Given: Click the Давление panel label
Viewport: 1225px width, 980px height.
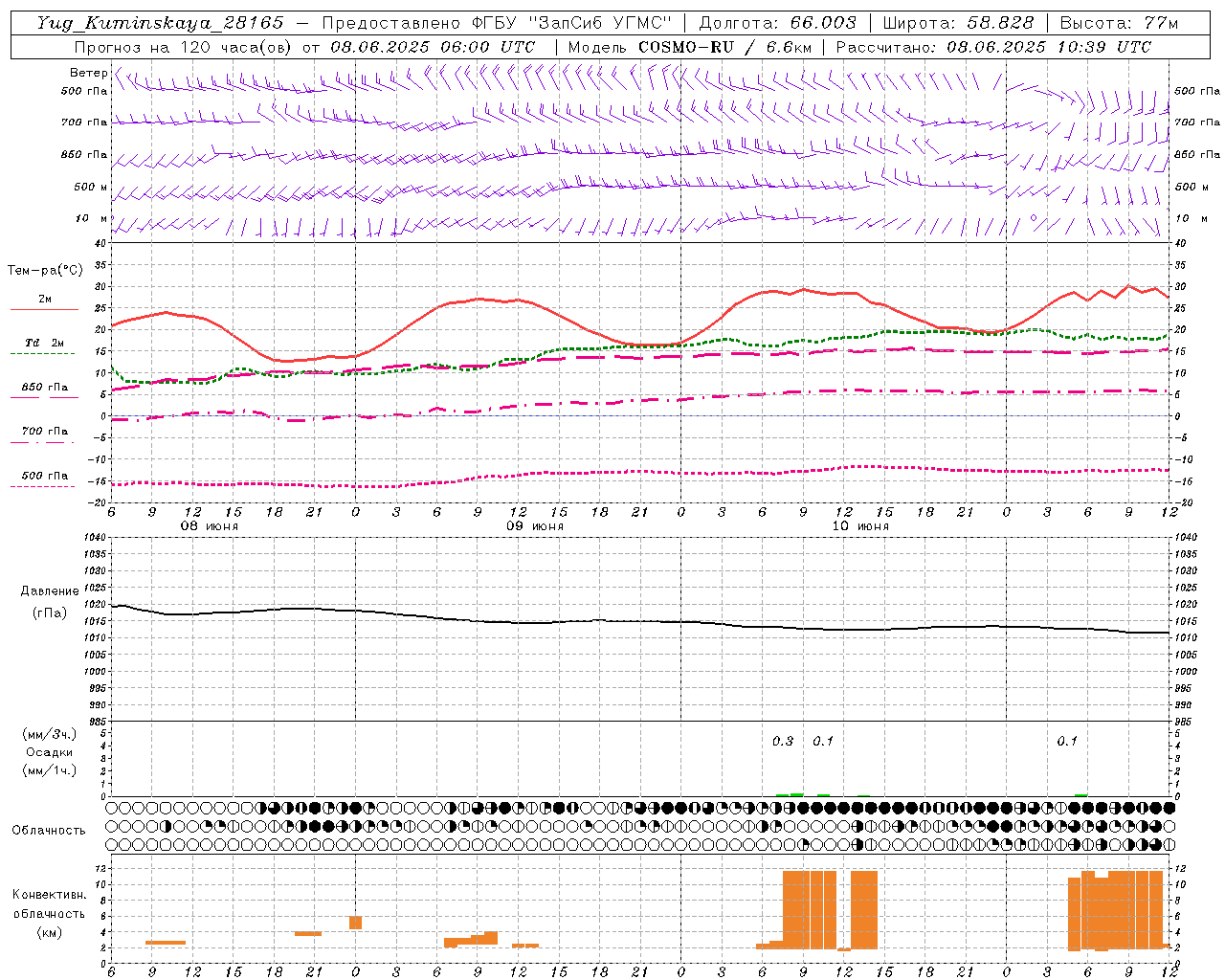Looking at the screenshot, I should pos(50,591).
